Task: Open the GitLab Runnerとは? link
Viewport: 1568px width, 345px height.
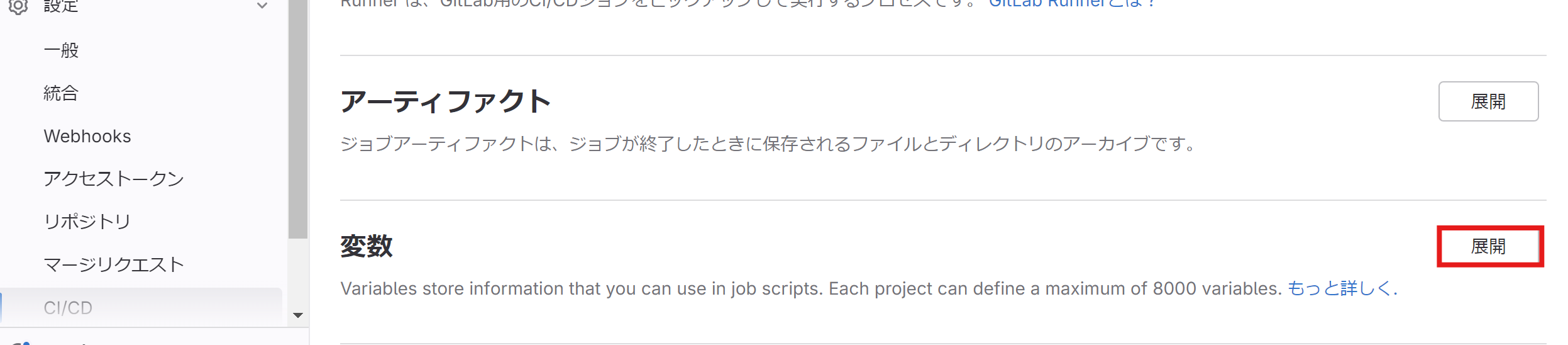Action: pyautogui.click(x=1072, y=3)
